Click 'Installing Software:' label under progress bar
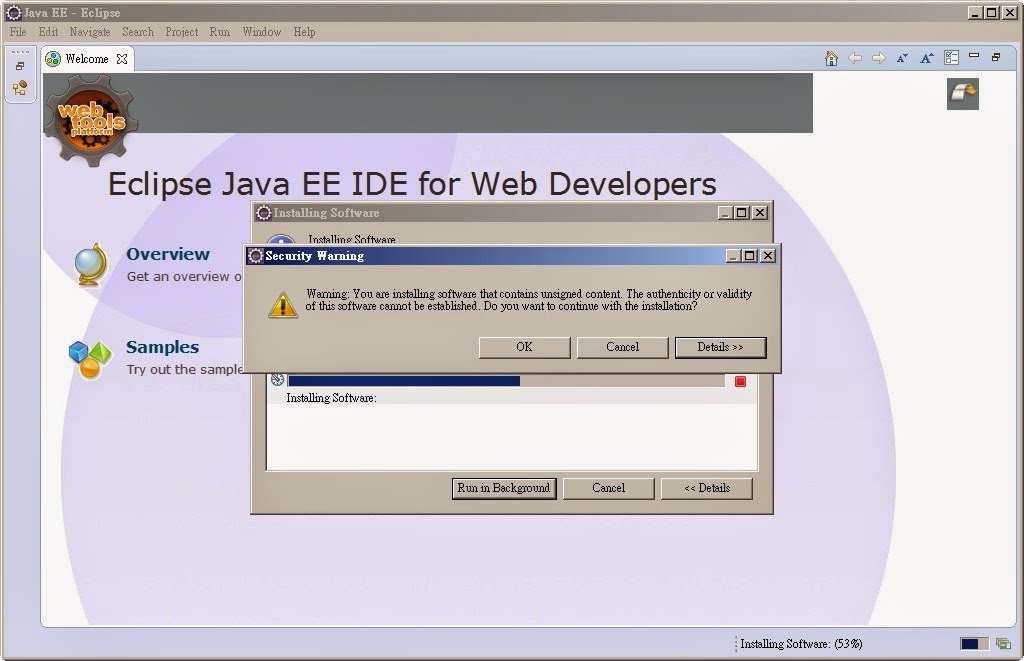The width and height of the screenshot is (1024, 661). click(x=331, y=398)
